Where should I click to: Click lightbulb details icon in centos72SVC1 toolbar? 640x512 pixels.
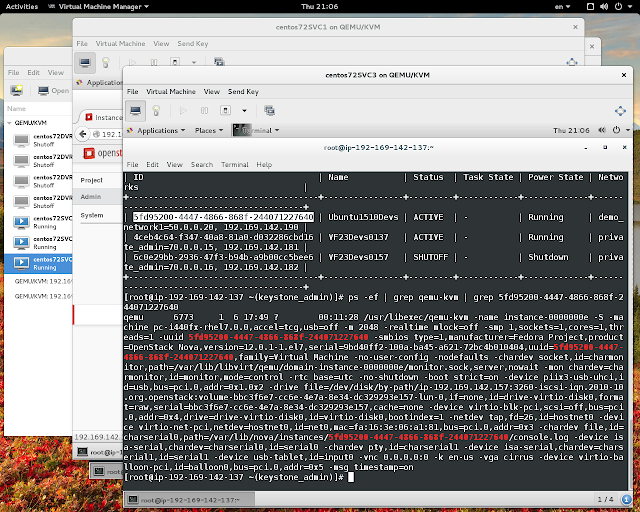[x=106, y=62]
